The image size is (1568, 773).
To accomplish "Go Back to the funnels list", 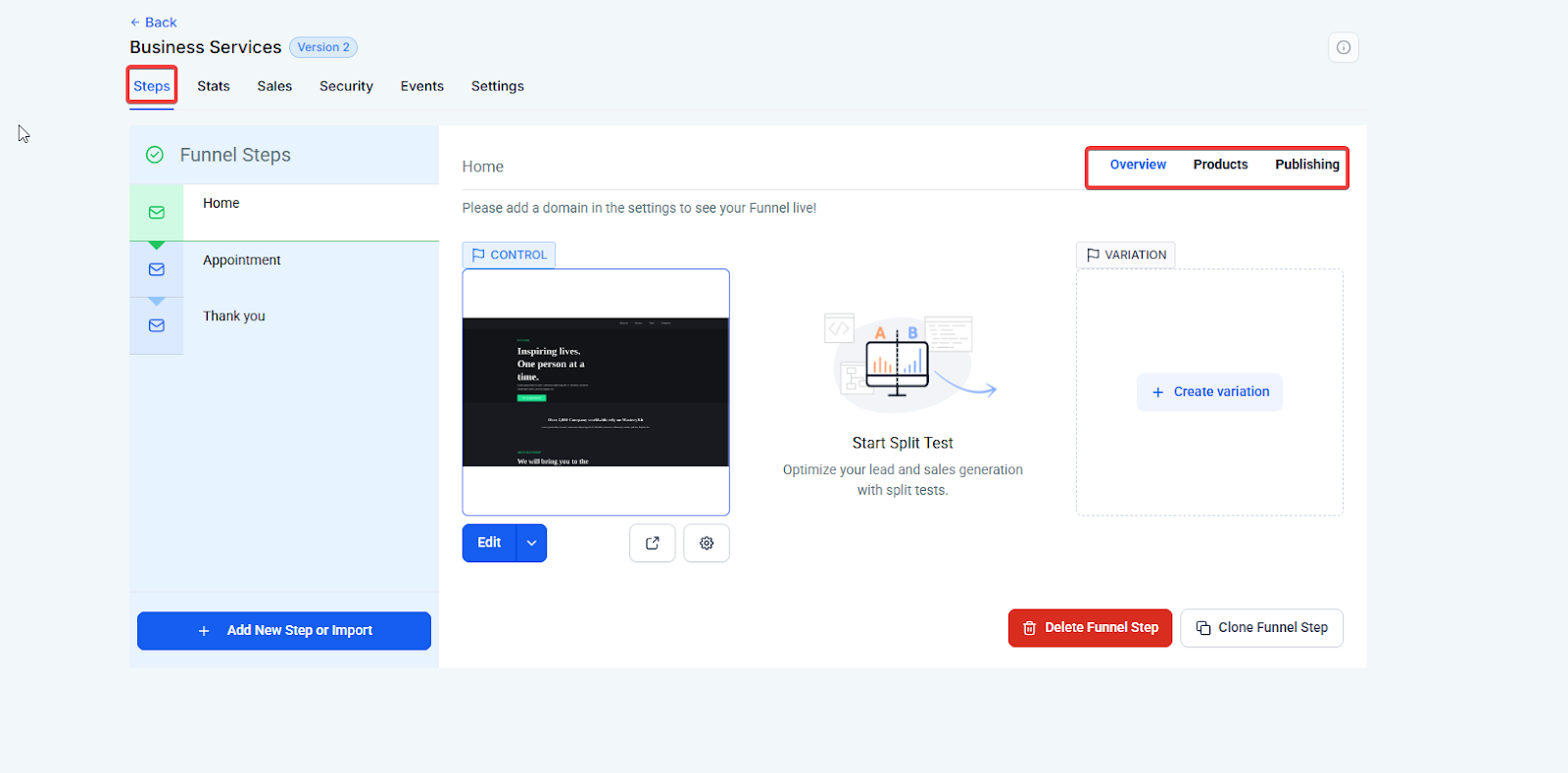I will coord(154,23).
